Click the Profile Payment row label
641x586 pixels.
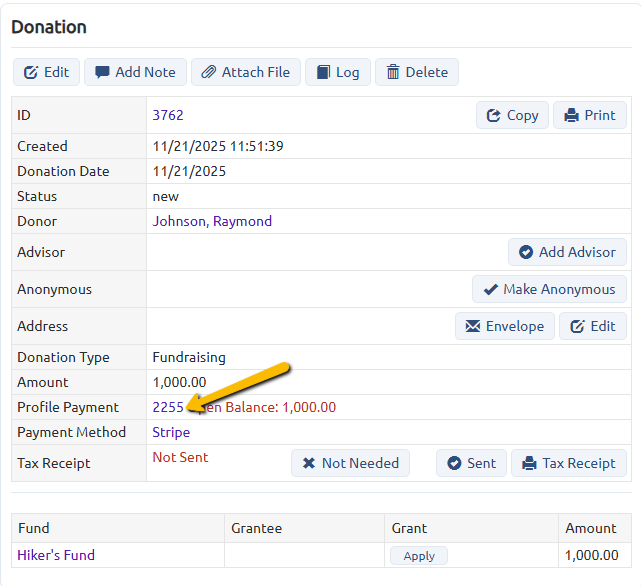tap(68, 407)
